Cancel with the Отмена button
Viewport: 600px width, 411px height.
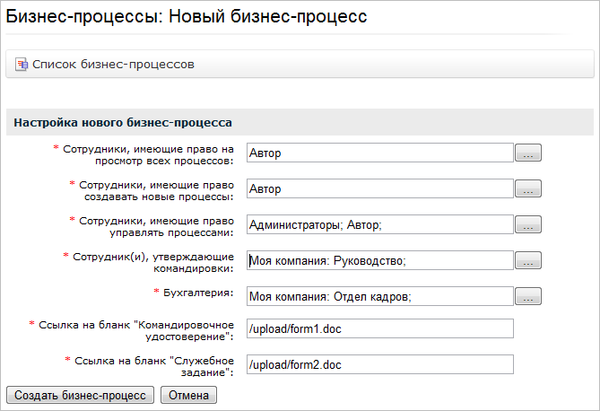click(188, 395)
